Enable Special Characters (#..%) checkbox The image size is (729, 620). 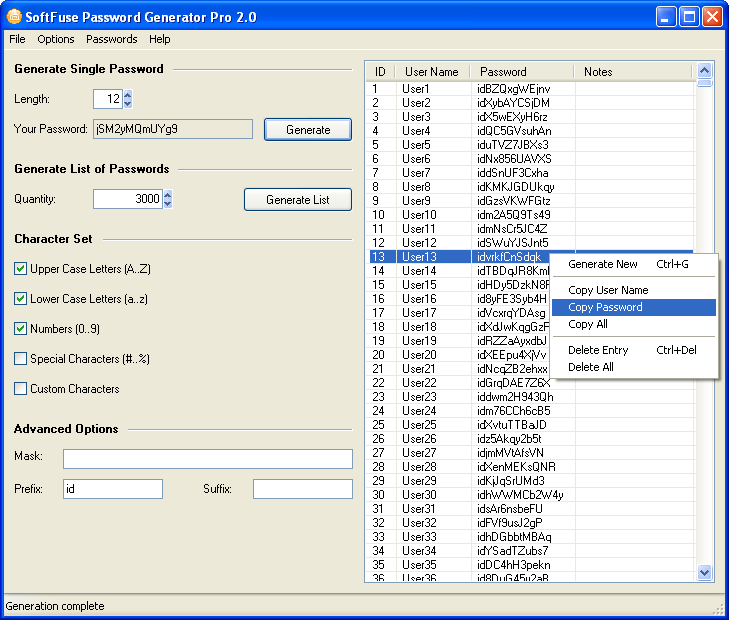point(20,358)
